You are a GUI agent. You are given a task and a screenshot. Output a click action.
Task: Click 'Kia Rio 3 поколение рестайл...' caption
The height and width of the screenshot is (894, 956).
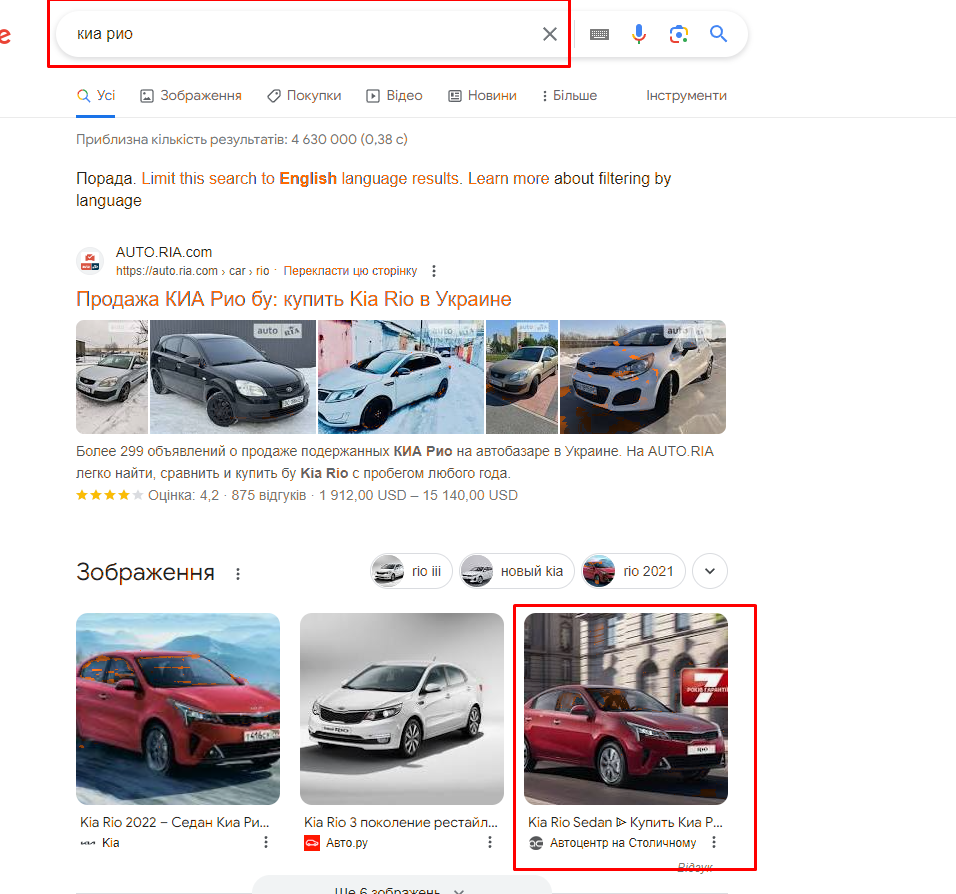[401, 822]
